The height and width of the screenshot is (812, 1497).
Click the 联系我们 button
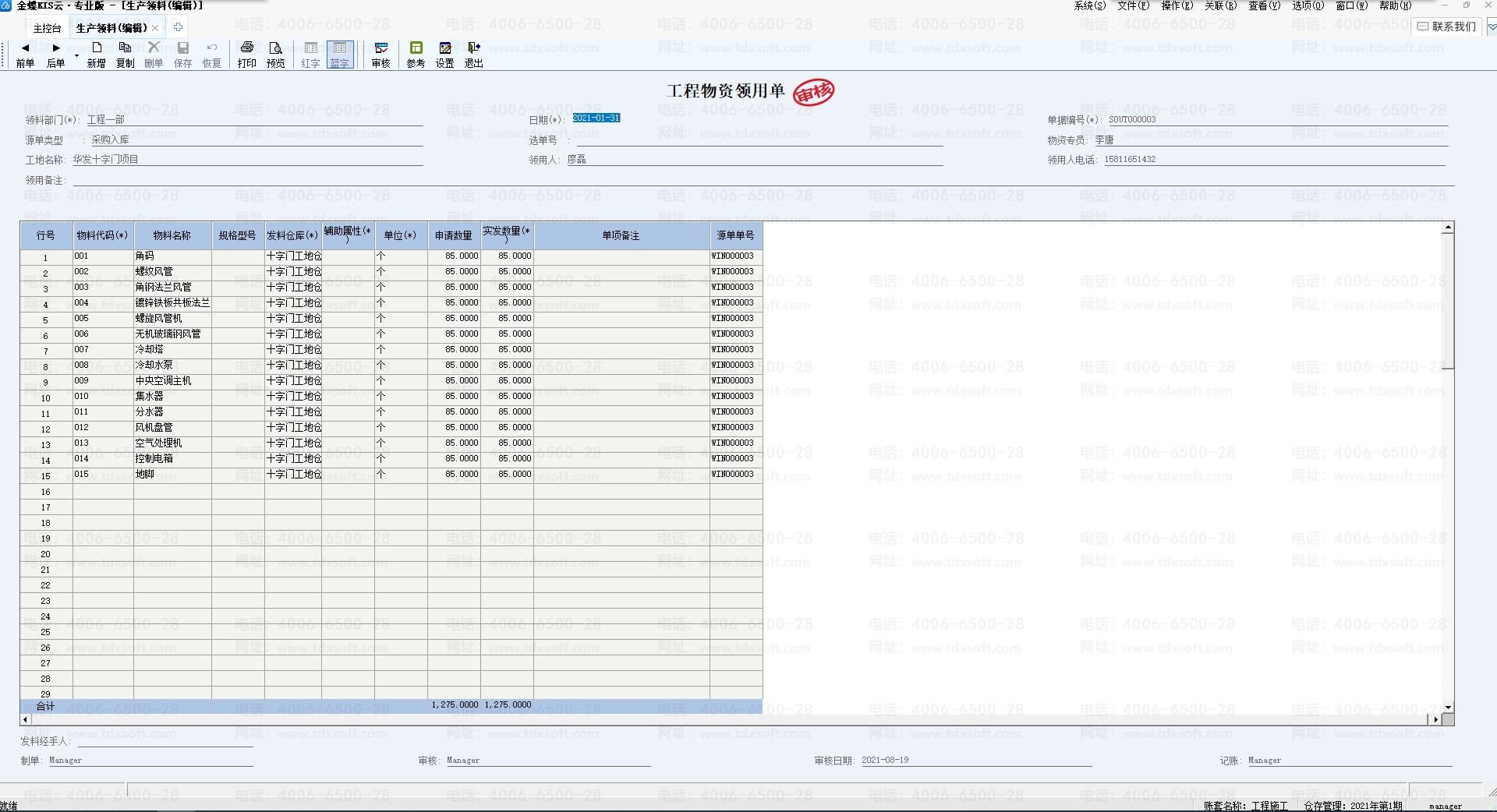(x=1446, y=26)
